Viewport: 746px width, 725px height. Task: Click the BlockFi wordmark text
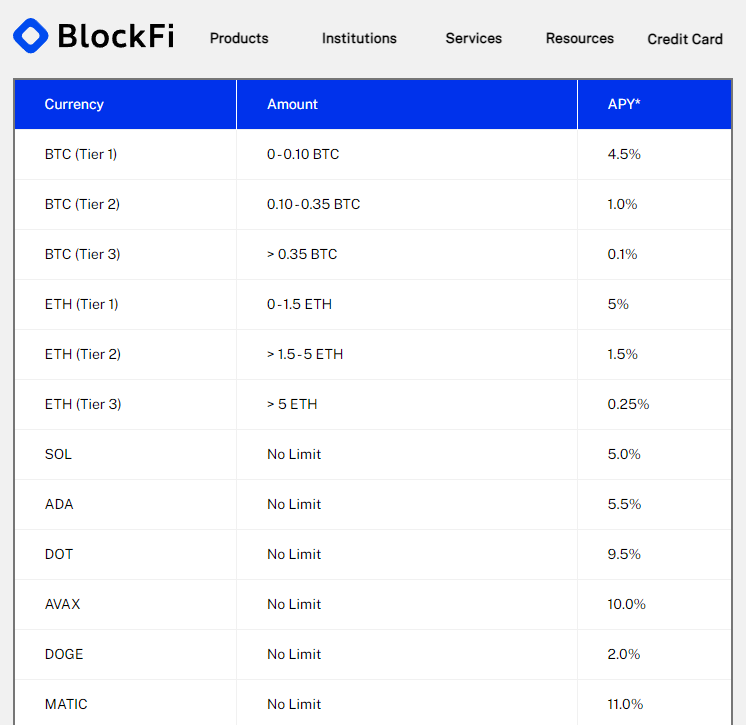116,36
